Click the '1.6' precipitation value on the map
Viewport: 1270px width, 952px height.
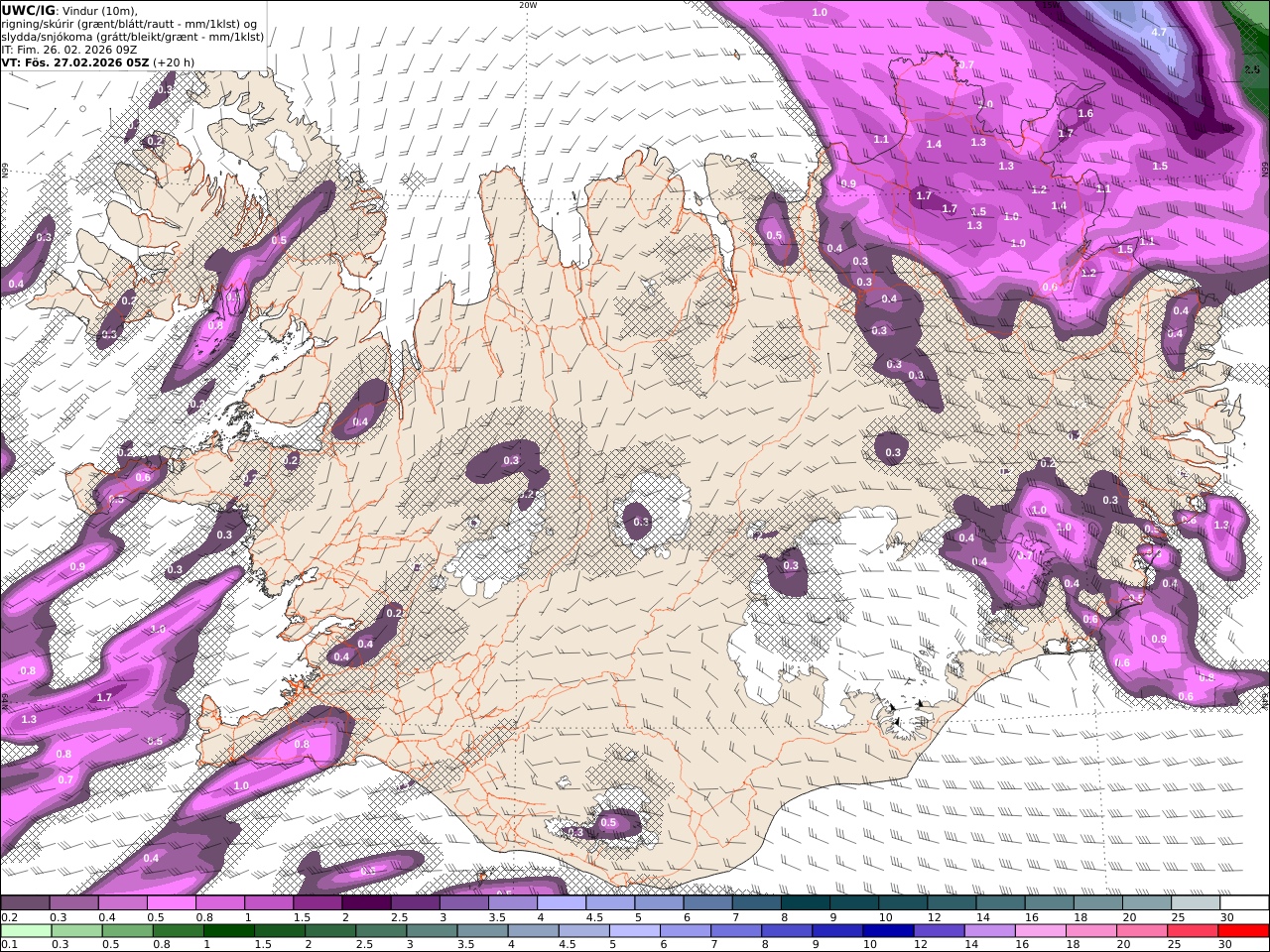pos(1085,114)
